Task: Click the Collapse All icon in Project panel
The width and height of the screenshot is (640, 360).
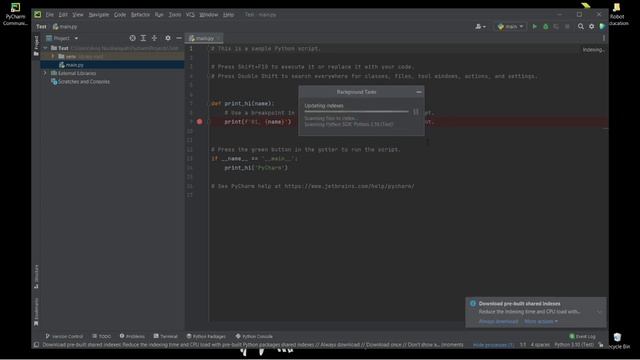Action: click(154, 38)
